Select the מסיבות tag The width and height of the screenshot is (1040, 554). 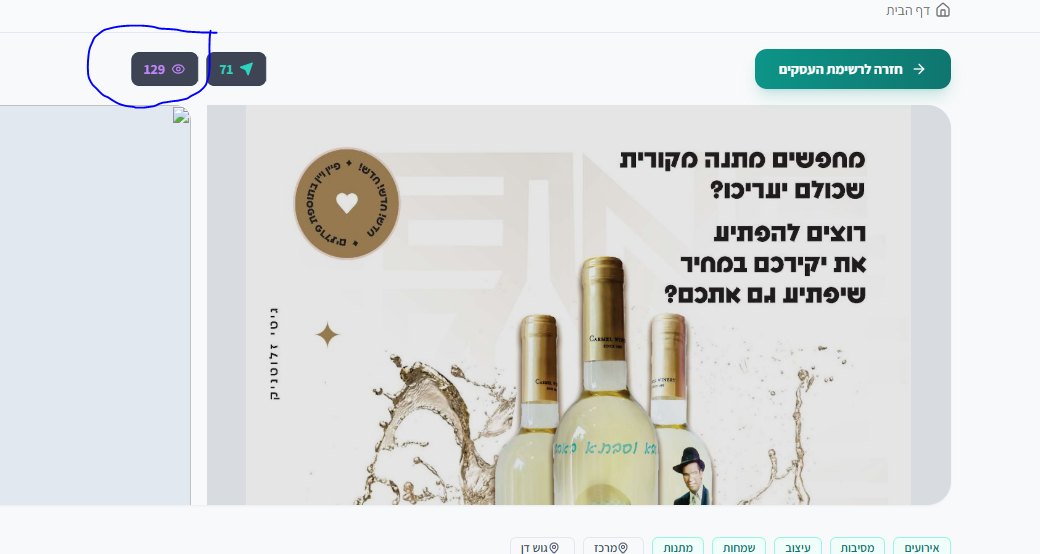click(857, 547)
